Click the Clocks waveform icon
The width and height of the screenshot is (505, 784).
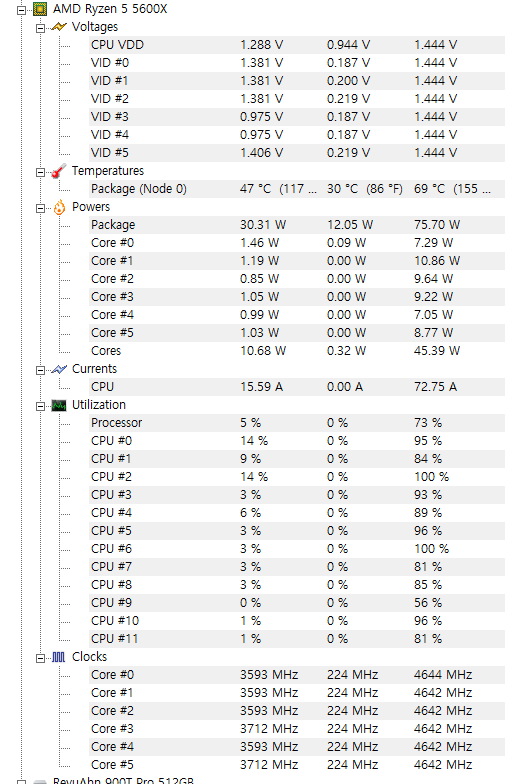tap(59, 657)
